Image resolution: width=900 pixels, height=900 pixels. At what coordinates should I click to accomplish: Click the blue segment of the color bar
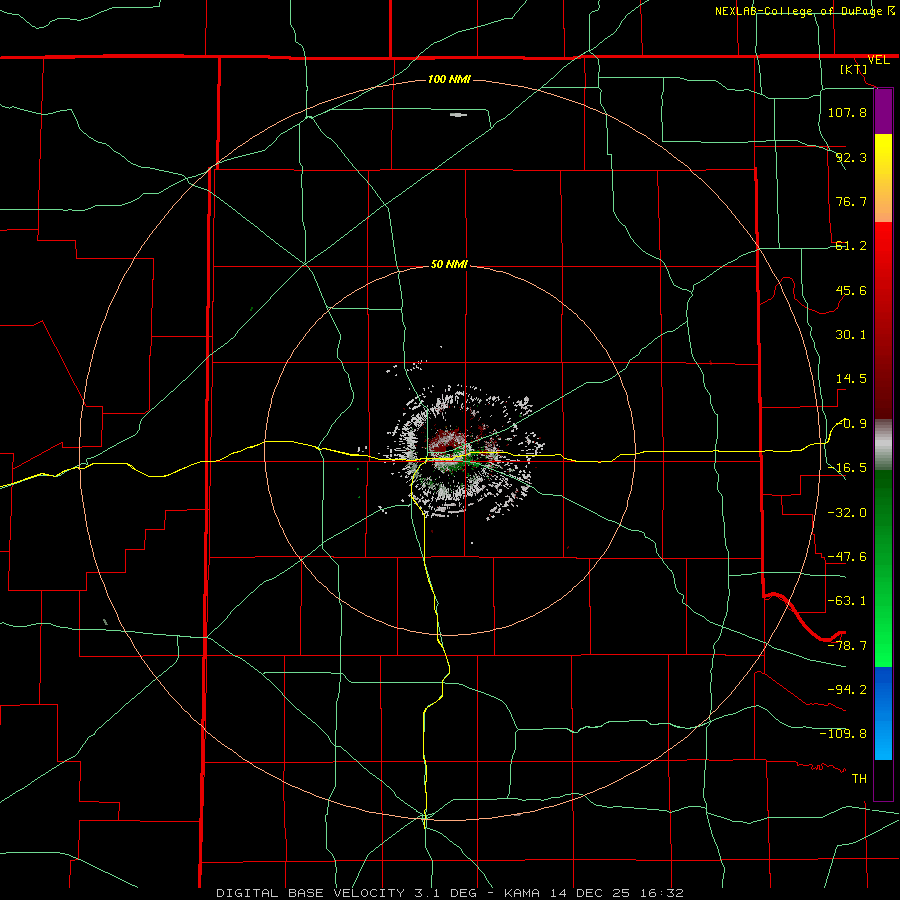883,713
